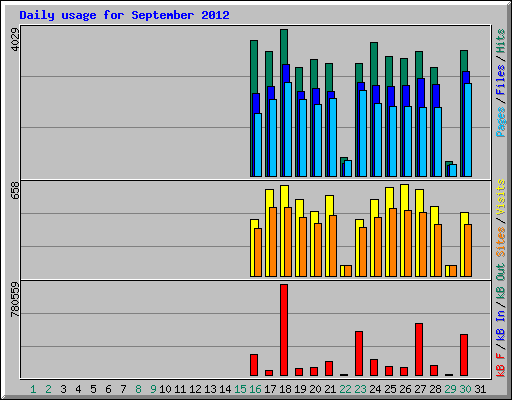This screenshot has width=512, height=400.
Task: Click day 12 on the x-axis
Action: point(195,389)
